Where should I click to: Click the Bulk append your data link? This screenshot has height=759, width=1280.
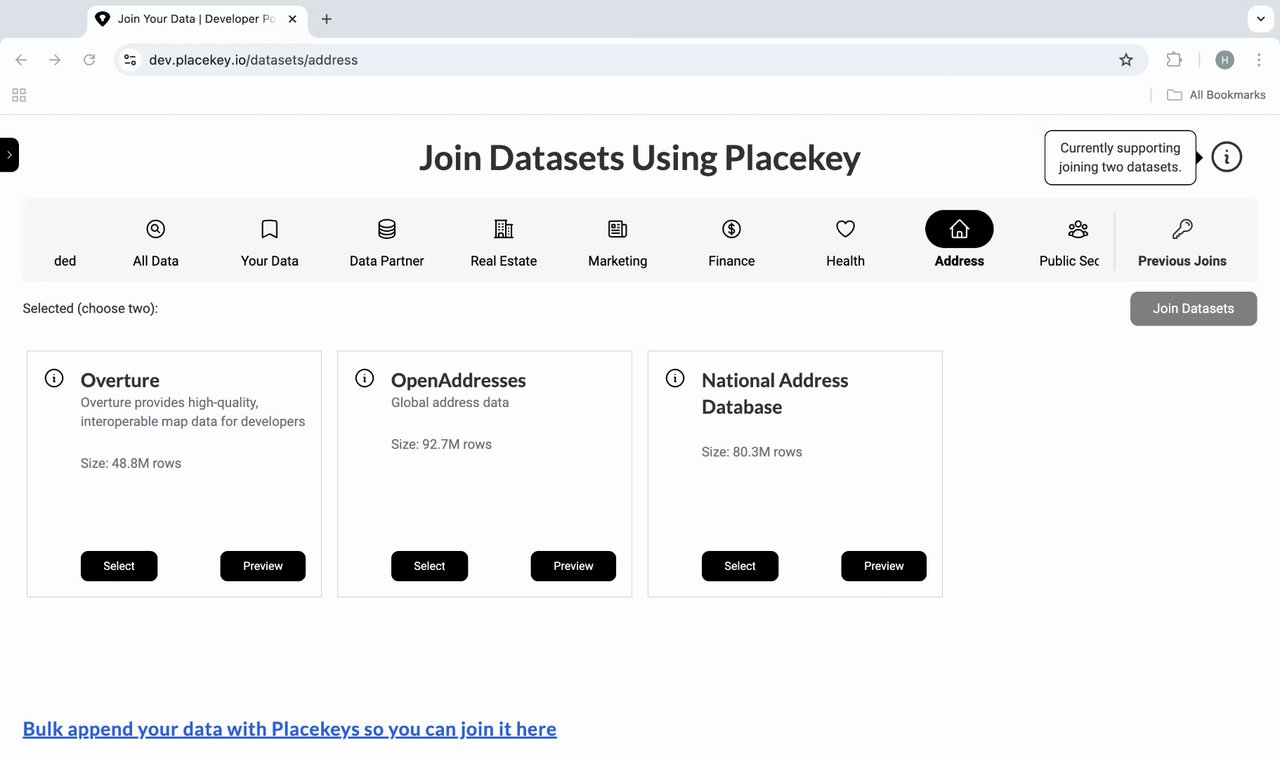pos(289,729)
